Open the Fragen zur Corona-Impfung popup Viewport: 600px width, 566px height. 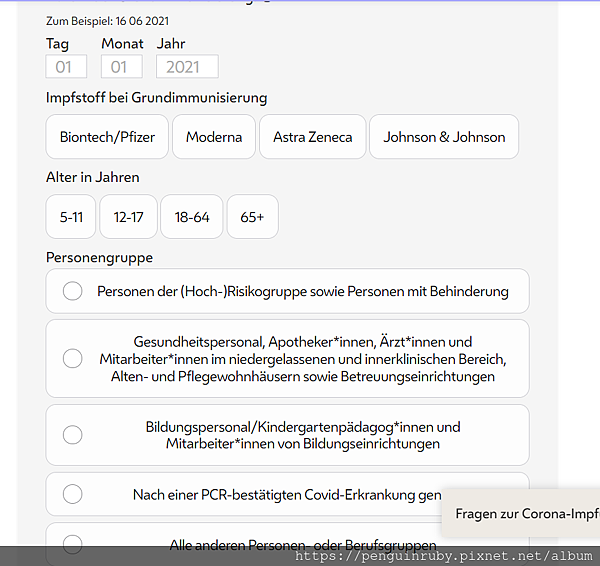pyautogui.click(x=521, y=513)
